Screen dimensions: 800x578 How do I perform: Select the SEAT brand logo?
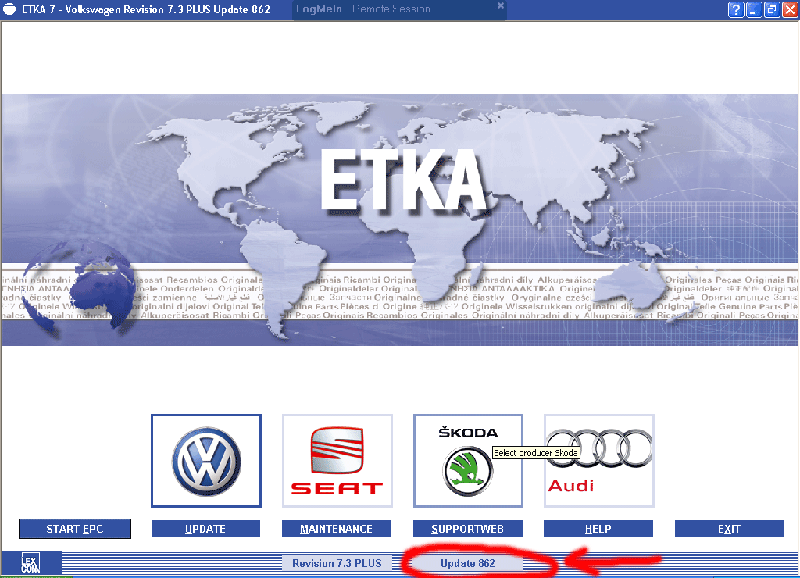point(337,461)
